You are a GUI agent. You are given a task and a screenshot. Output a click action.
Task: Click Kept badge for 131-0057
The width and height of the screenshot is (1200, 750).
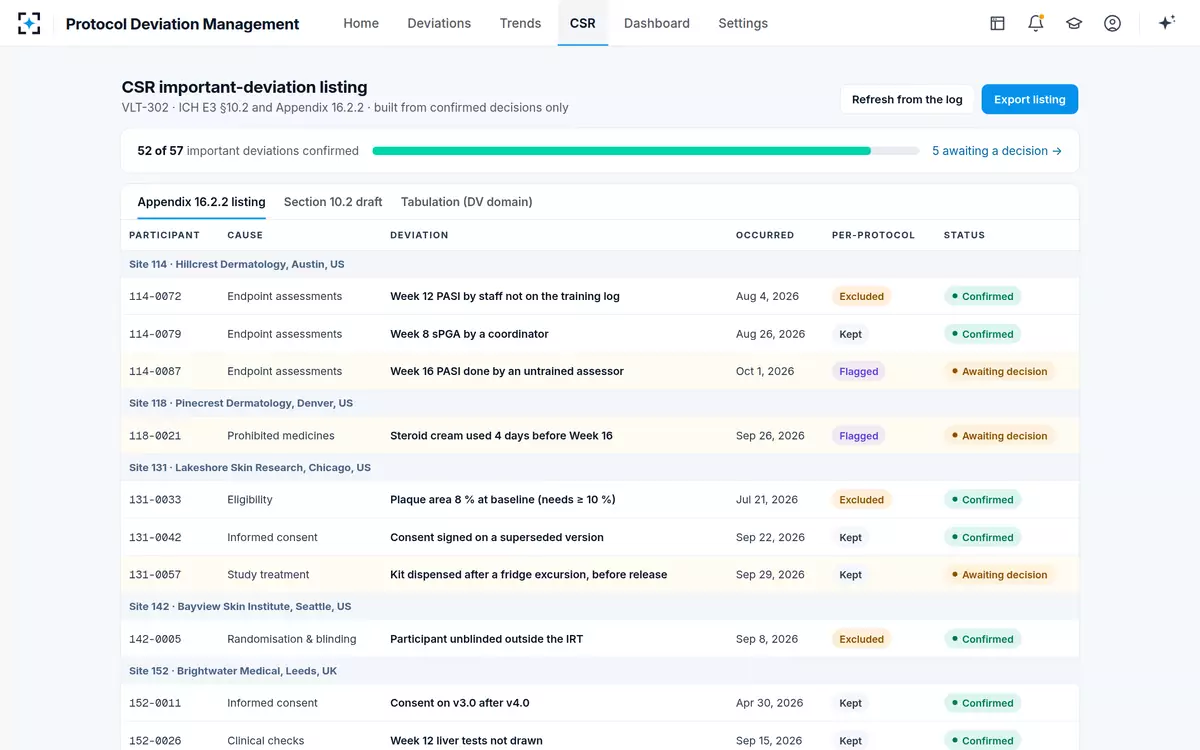tap(851, 575)
